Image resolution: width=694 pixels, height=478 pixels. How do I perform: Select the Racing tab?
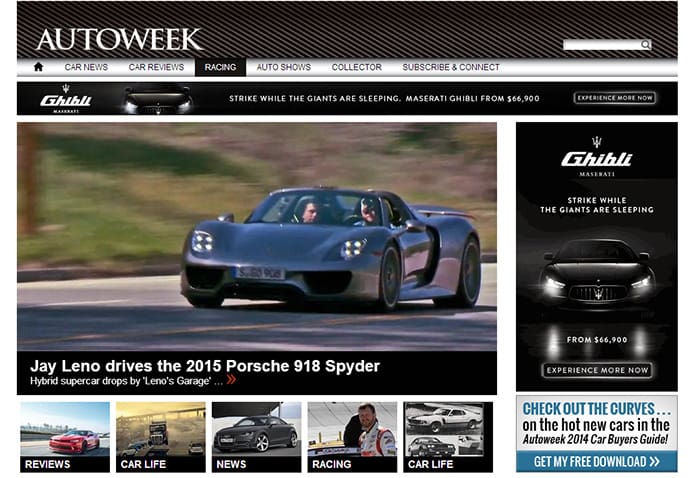[220, 67]
